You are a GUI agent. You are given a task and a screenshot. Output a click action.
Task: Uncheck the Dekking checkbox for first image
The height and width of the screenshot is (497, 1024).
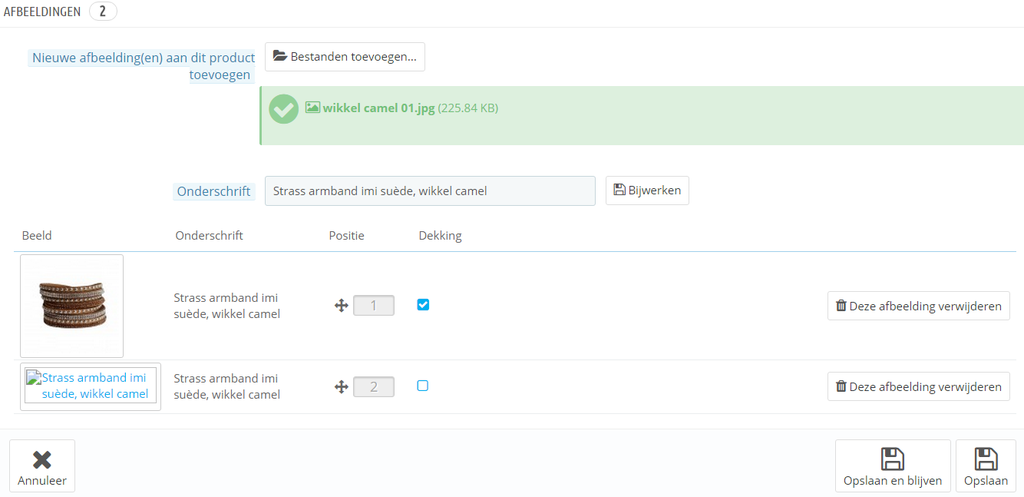coord(423,305)
